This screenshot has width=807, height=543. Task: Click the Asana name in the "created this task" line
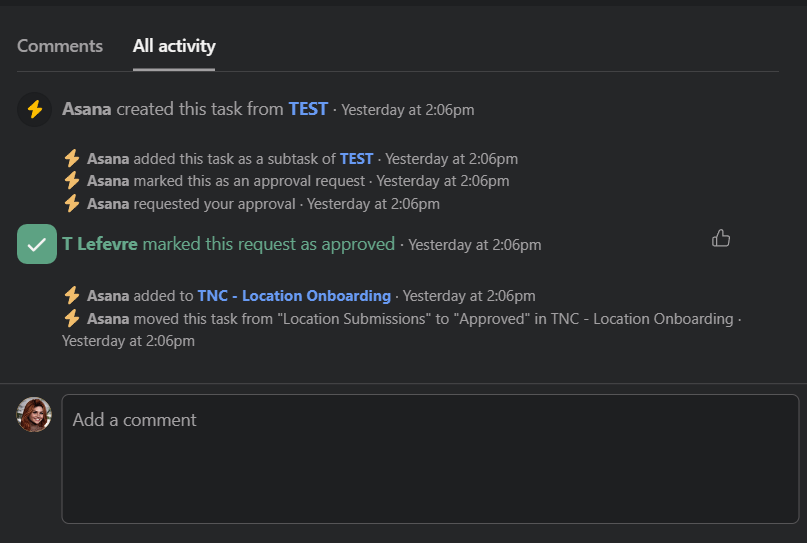(87, 109)
